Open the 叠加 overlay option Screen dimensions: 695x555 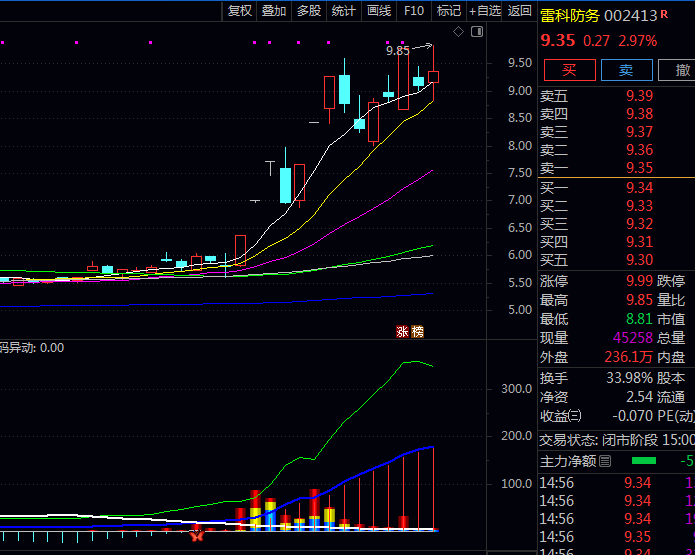274,11
